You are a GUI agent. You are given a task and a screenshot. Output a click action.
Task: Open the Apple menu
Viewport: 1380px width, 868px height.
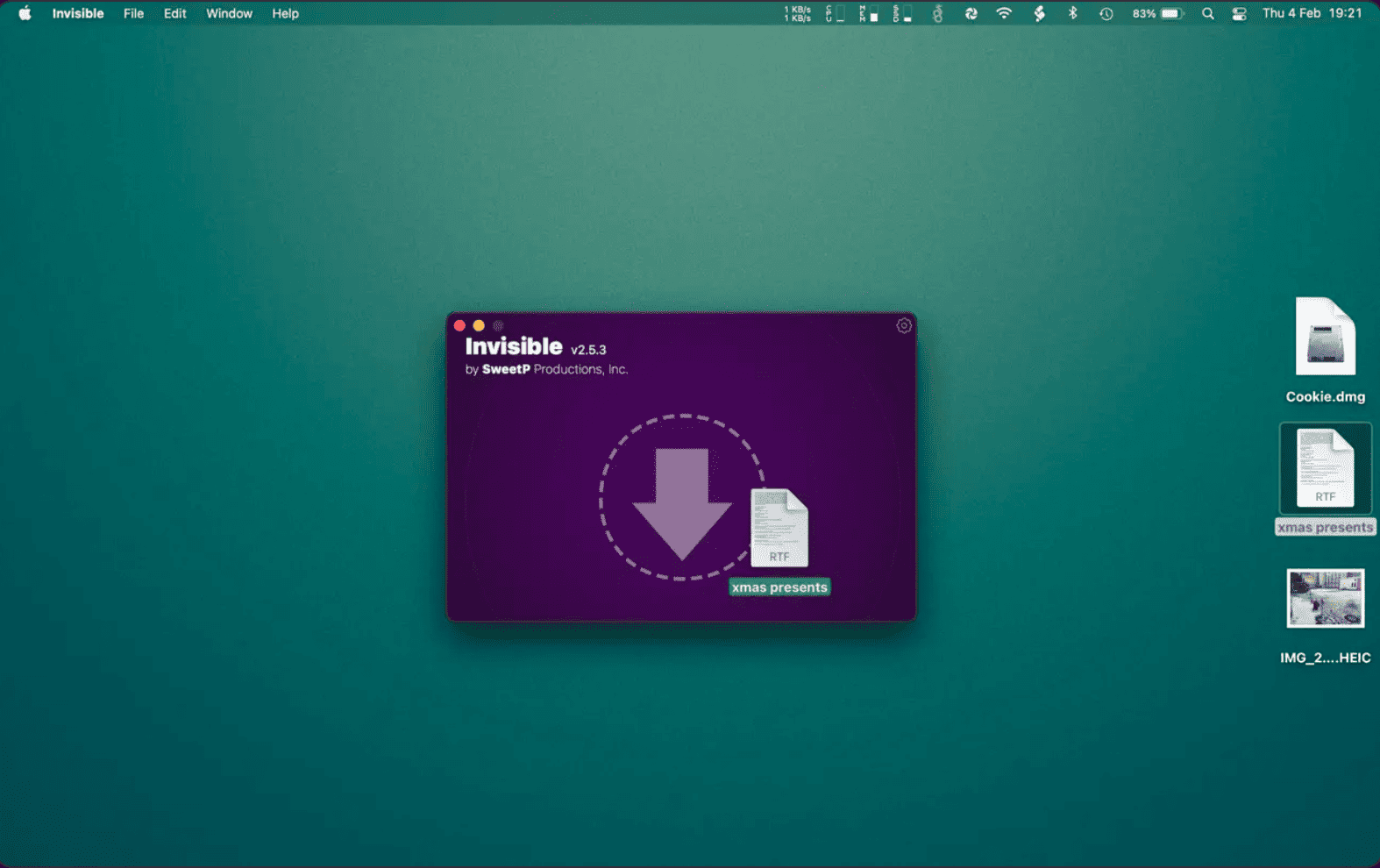pos(25,13)
